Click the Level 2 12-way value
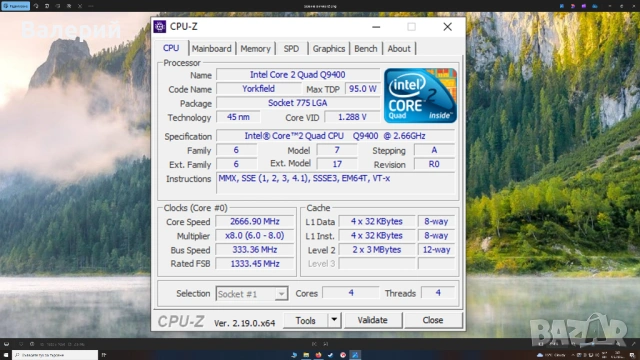This screenshot has width=640, height=360. [436, 250]
